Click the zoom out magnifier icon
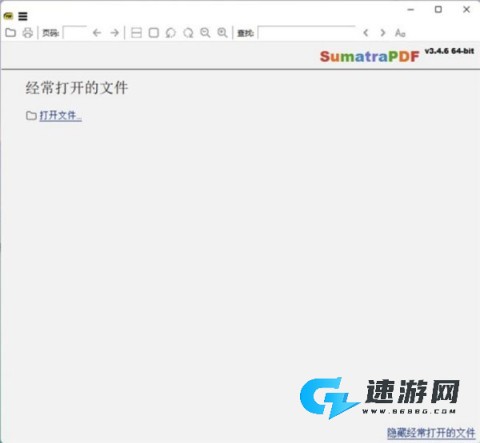The image size is (480, 443). tap(205, 33)
